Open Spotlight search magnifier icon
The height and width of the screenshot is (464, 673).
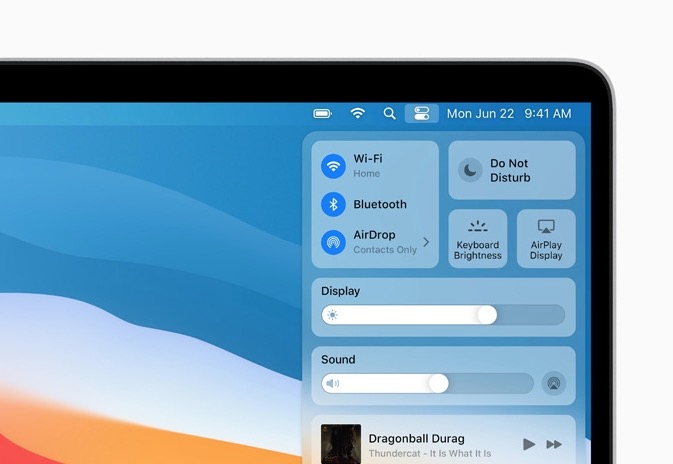pos(390,114)
